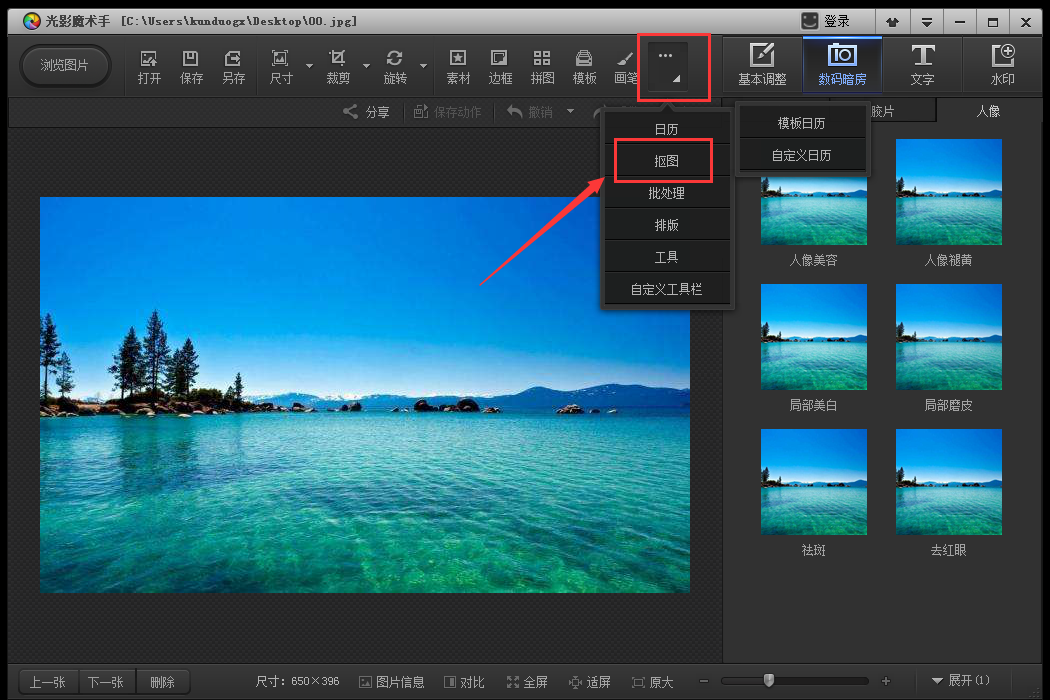Open the 撤销 undo dropdown arrow
Viewport: 1050px width, 700px height.
coord(572,112)
